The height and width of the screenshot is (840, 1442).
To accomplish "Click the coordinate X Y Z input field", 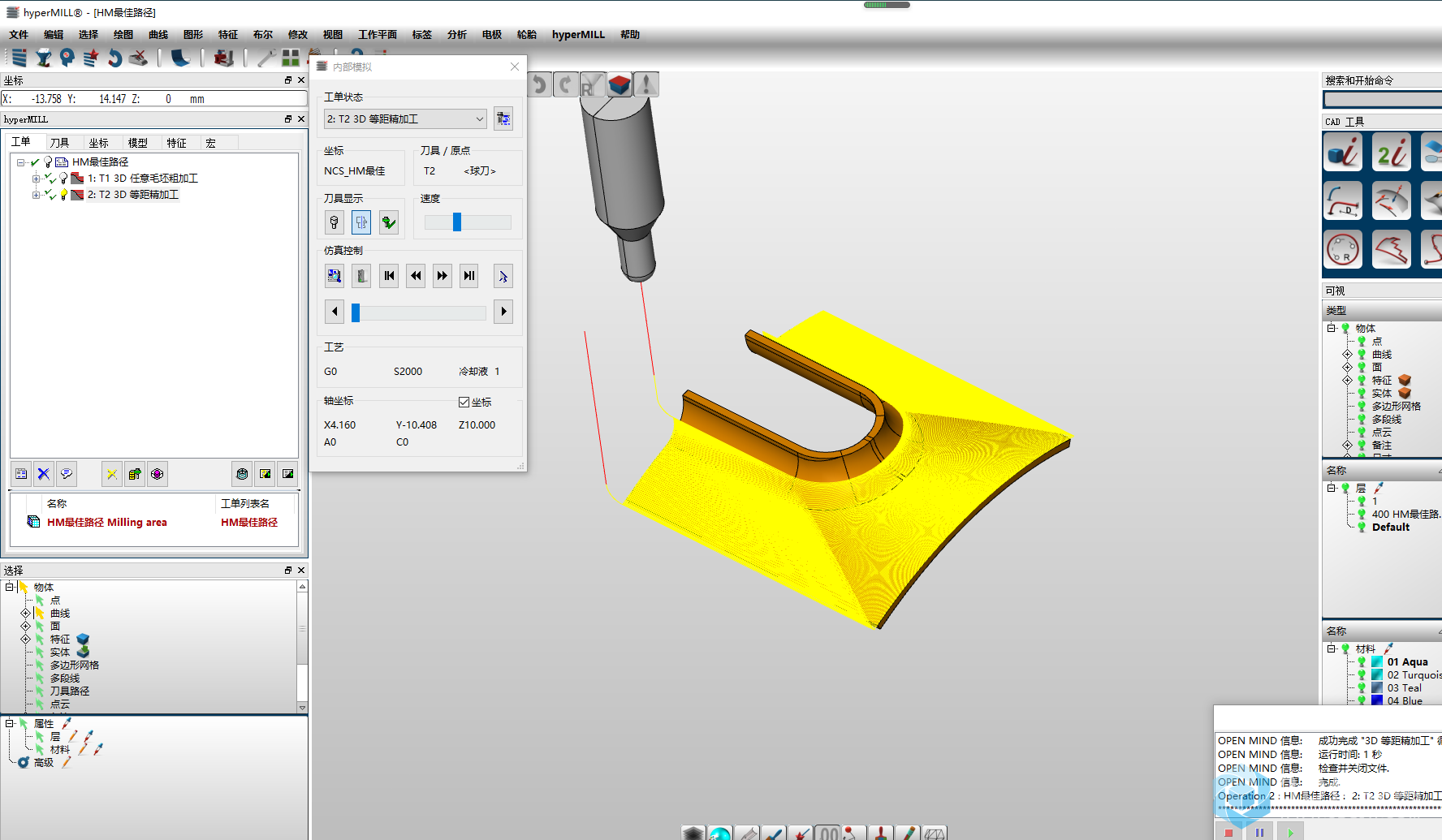I will tap(154, 99).
